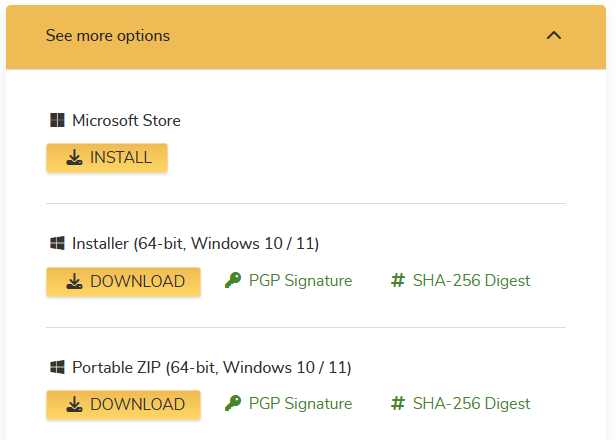Click the Windows logo beside Installer heading
Image resolution: width=616 pixels, height=440 pixels.
click(57, 243)
